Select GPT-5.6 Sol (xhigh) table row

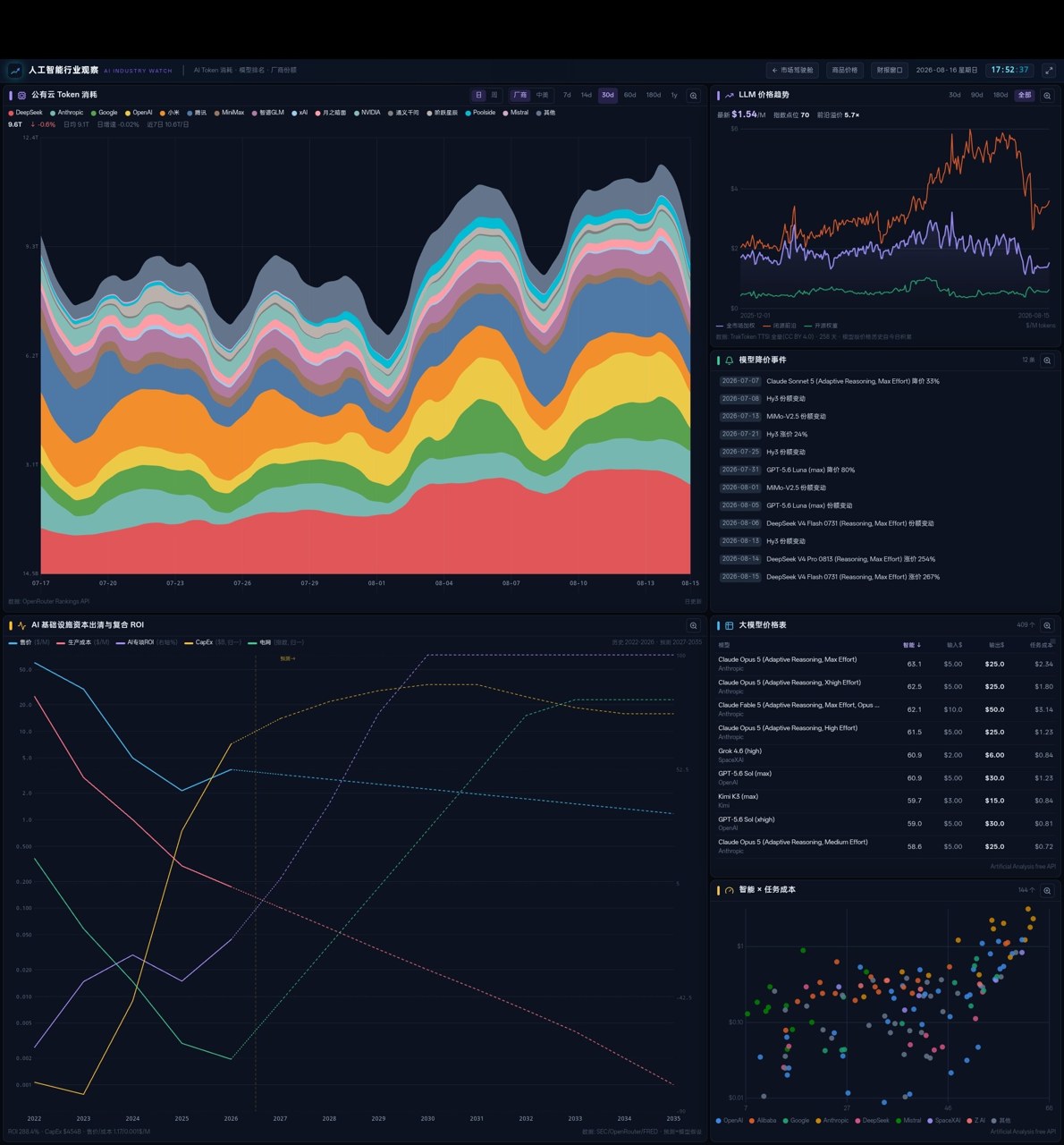pyautogui.click(x=885, y=824)
